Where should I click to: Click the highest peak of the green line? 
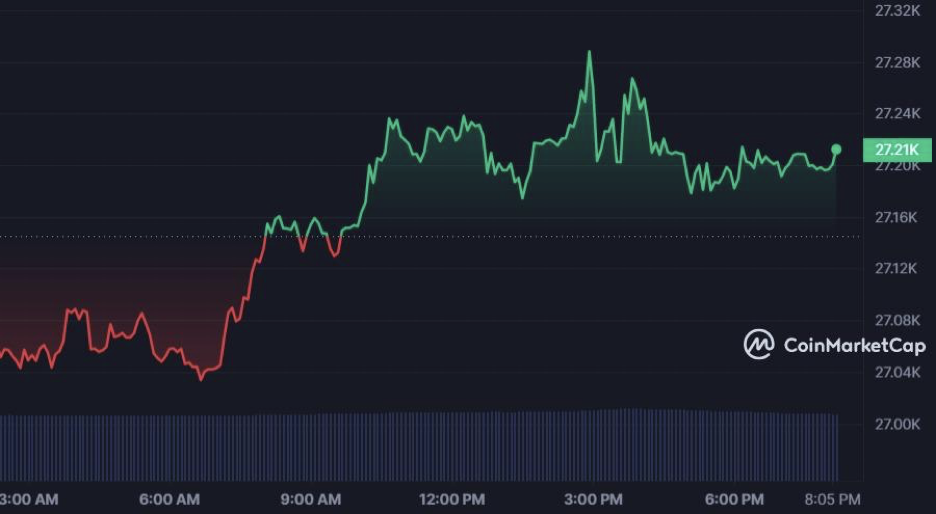coord(589,52)
